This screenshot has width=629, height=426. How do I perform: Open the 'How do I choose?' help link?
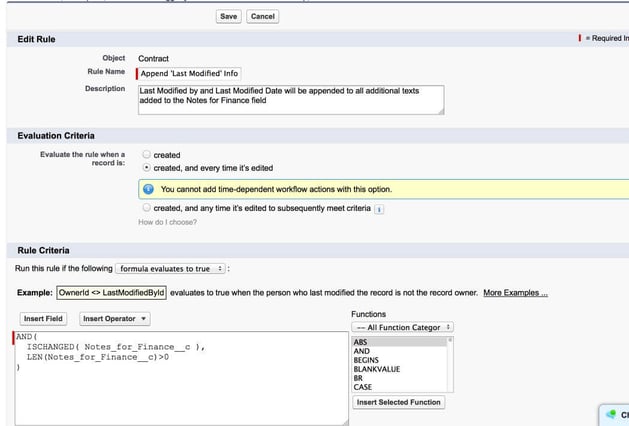(166, 222)
